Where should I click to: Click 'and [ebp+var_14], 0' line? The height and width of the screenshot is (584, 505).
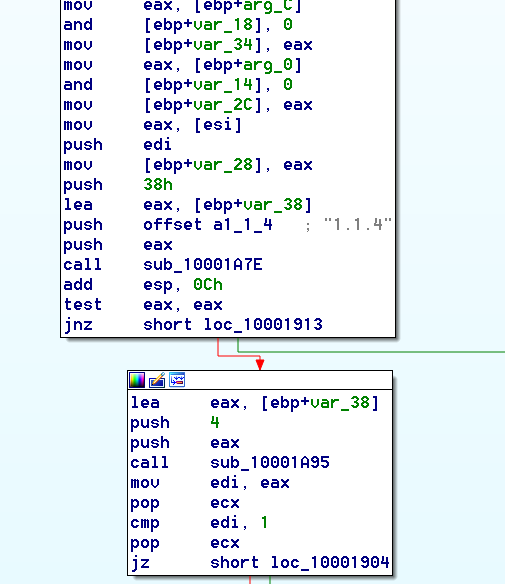coord(178,85)
